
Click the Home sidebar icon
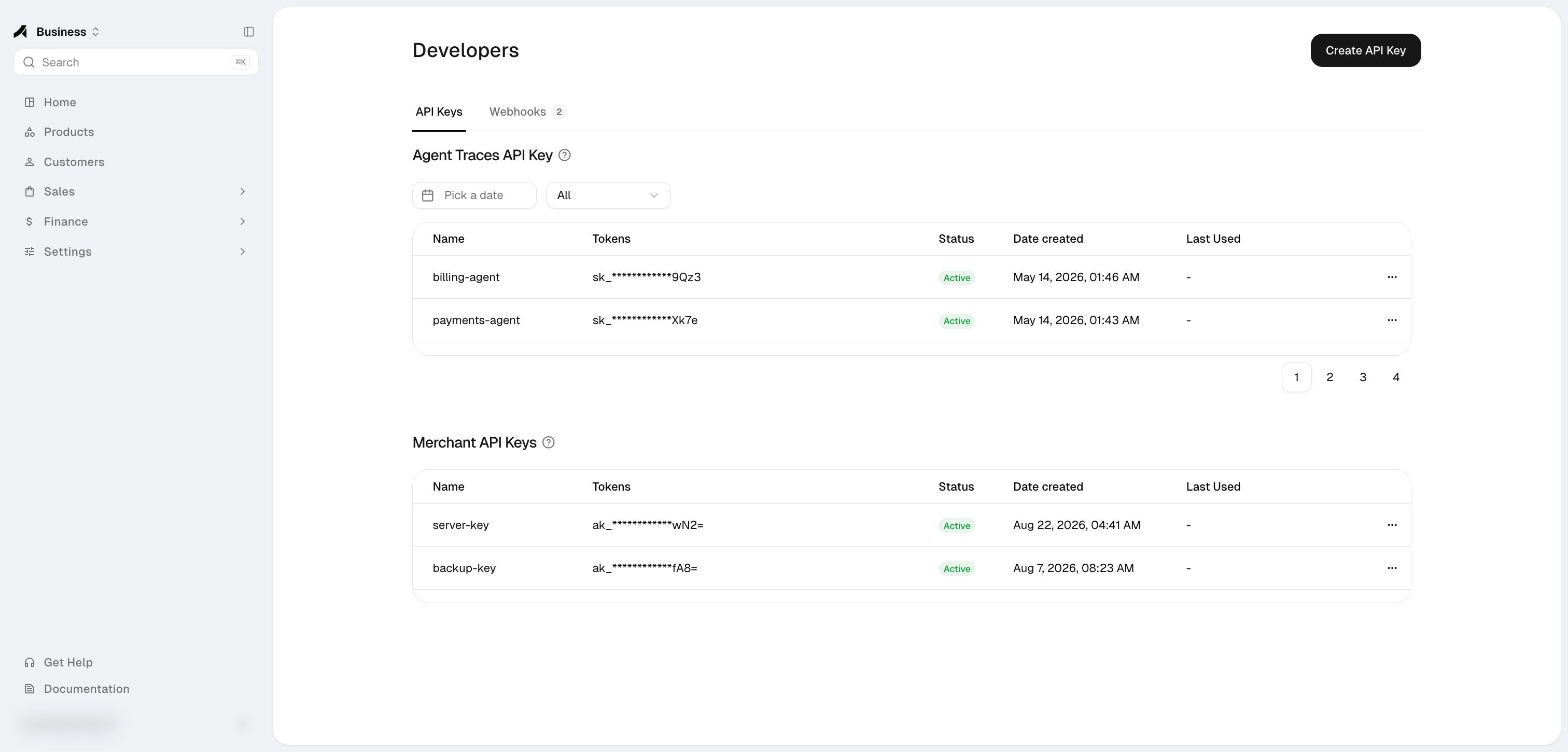click(29, 102)
